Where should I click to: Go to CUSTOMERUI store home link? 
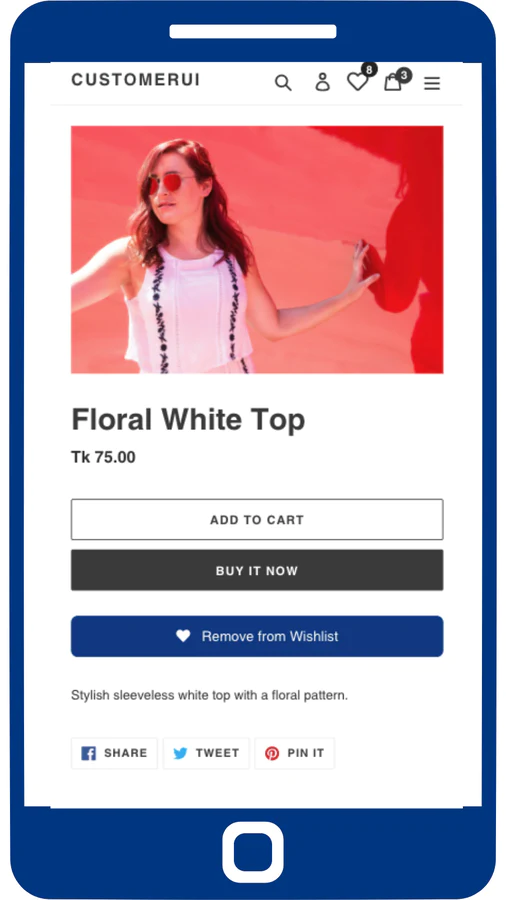click(135, 80)
